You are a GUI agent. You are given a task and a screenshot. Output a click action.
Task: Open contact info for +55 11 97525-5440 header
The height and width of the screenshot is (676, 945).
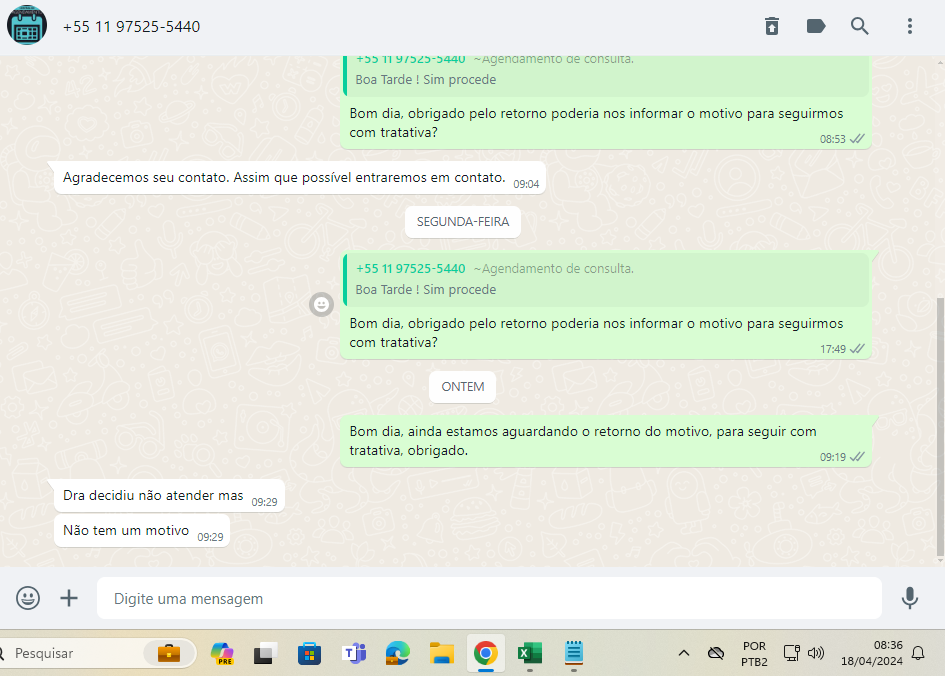point(131,27)
